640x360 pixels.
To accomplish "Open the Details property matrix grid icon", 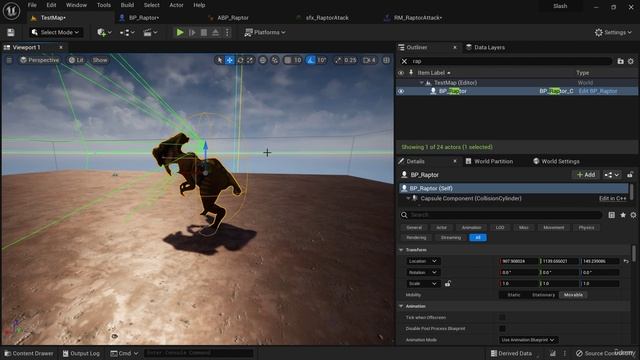I will 611,215.
